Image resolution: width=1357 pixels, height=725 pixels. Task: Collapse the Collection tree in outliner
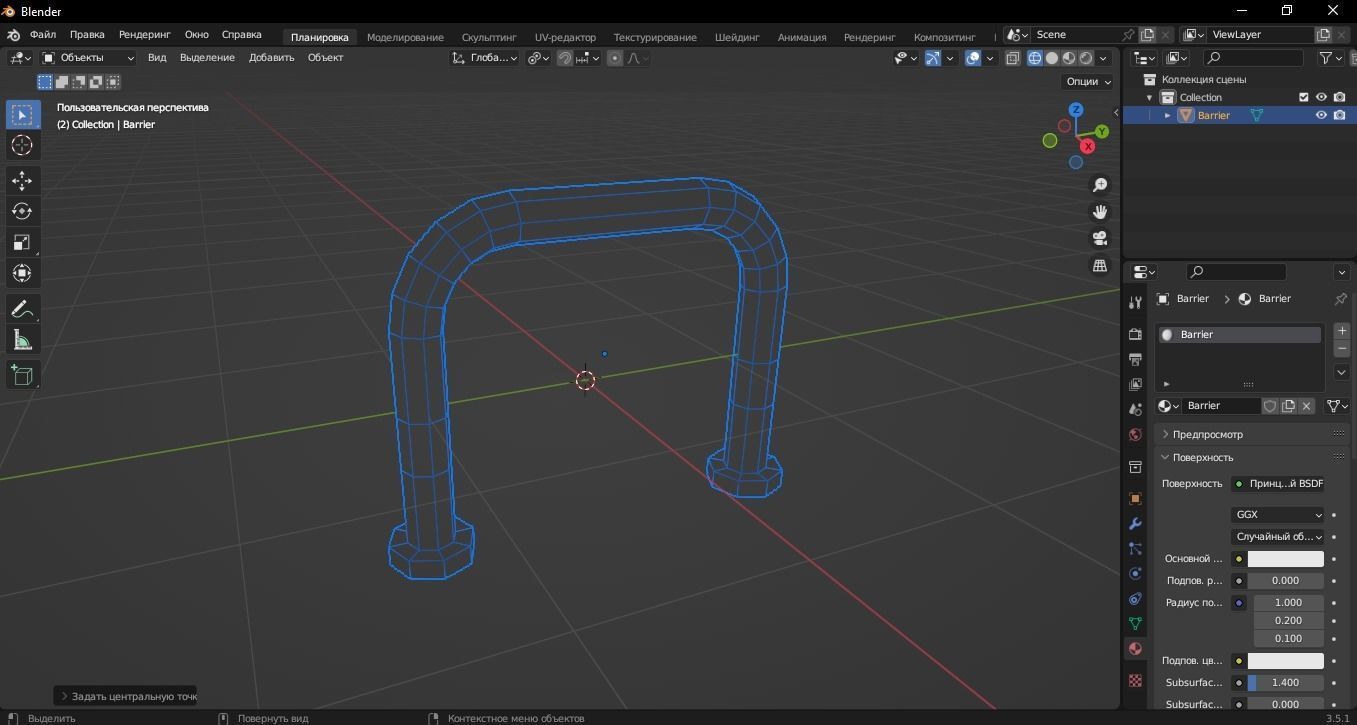1149,97
